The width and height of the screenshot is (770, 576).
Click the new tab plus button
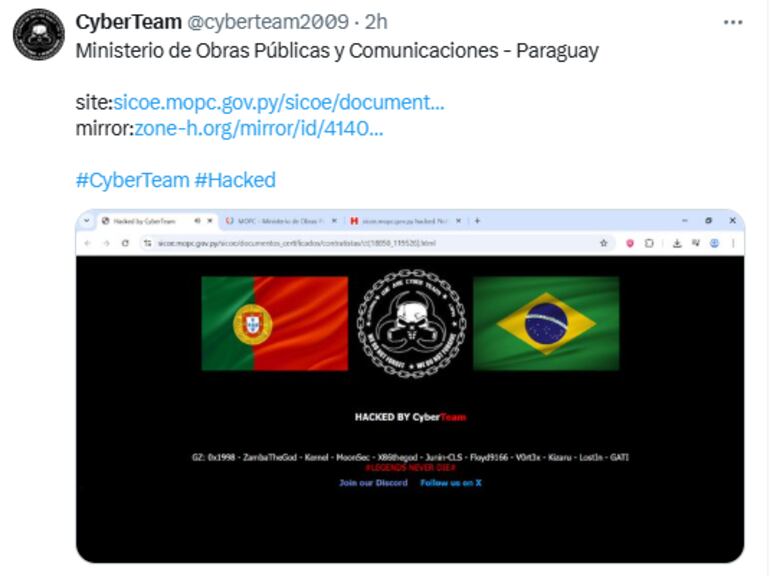tap(477, 221)
